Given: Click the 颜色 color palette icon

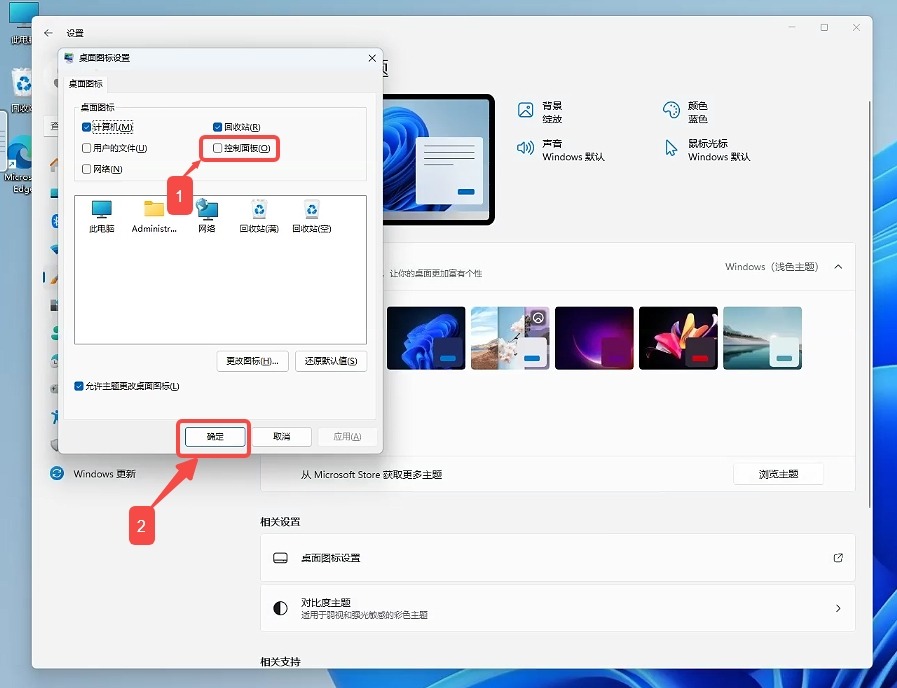Looking at the screenshot, I should point(671,111).
